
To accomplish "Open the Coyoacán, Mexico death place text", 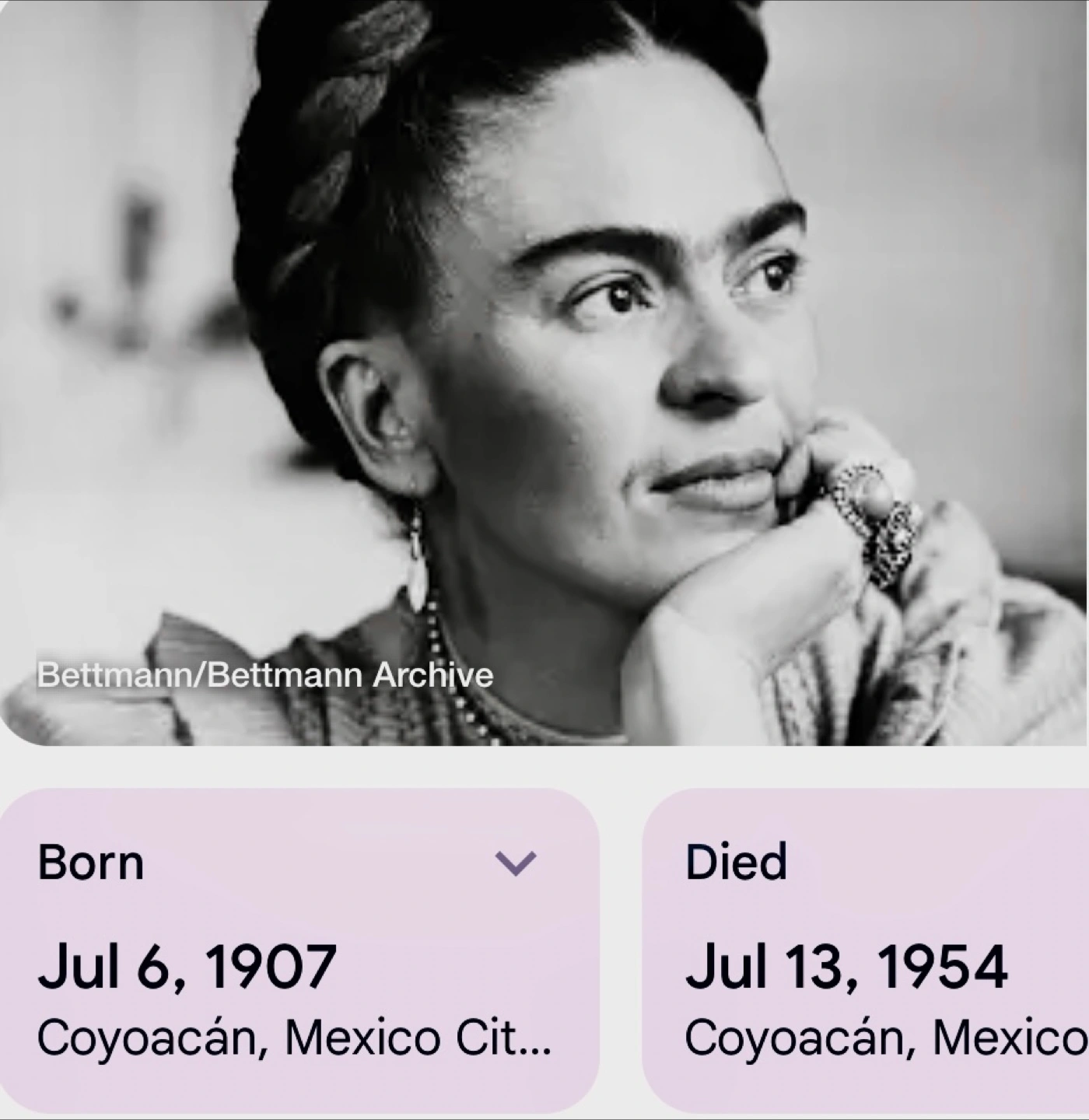I will click(x=887, y=1038).
